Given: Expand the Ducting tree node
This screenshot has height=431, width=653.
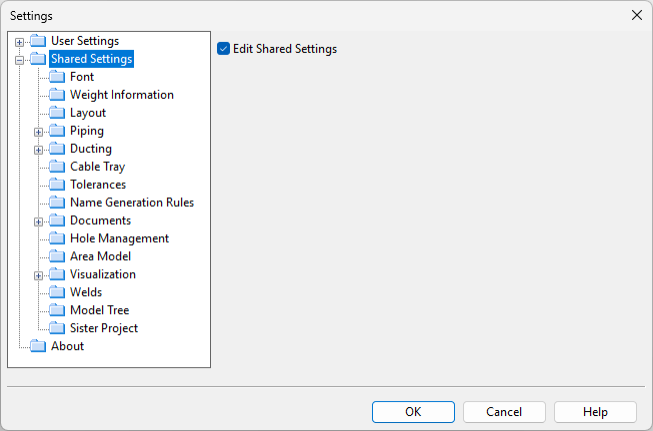Looking at the screenshot, I should tap(39, 149).
